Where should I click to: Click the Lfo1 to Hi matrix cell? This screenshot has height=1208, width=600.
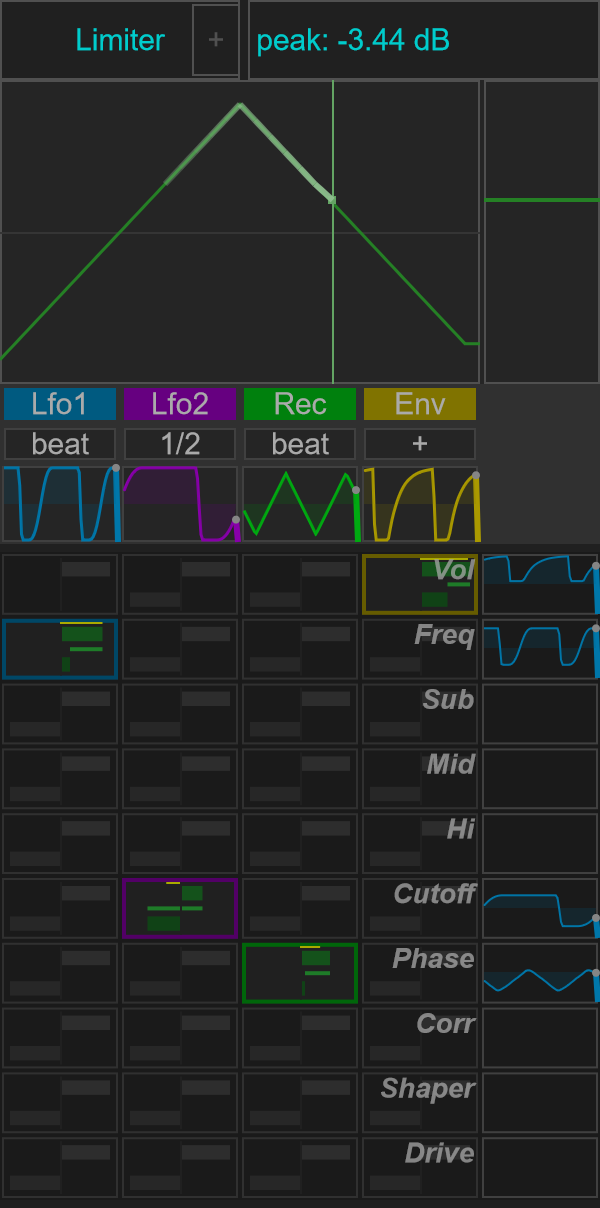[x=60, y=844]
